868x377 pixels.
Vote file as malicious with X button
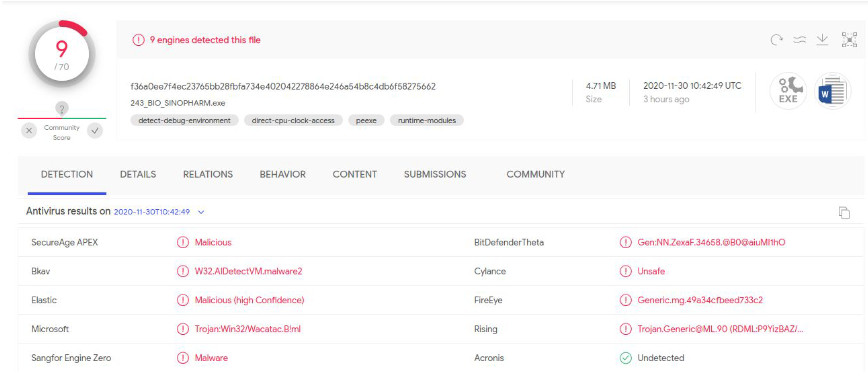tap(29, 131)
